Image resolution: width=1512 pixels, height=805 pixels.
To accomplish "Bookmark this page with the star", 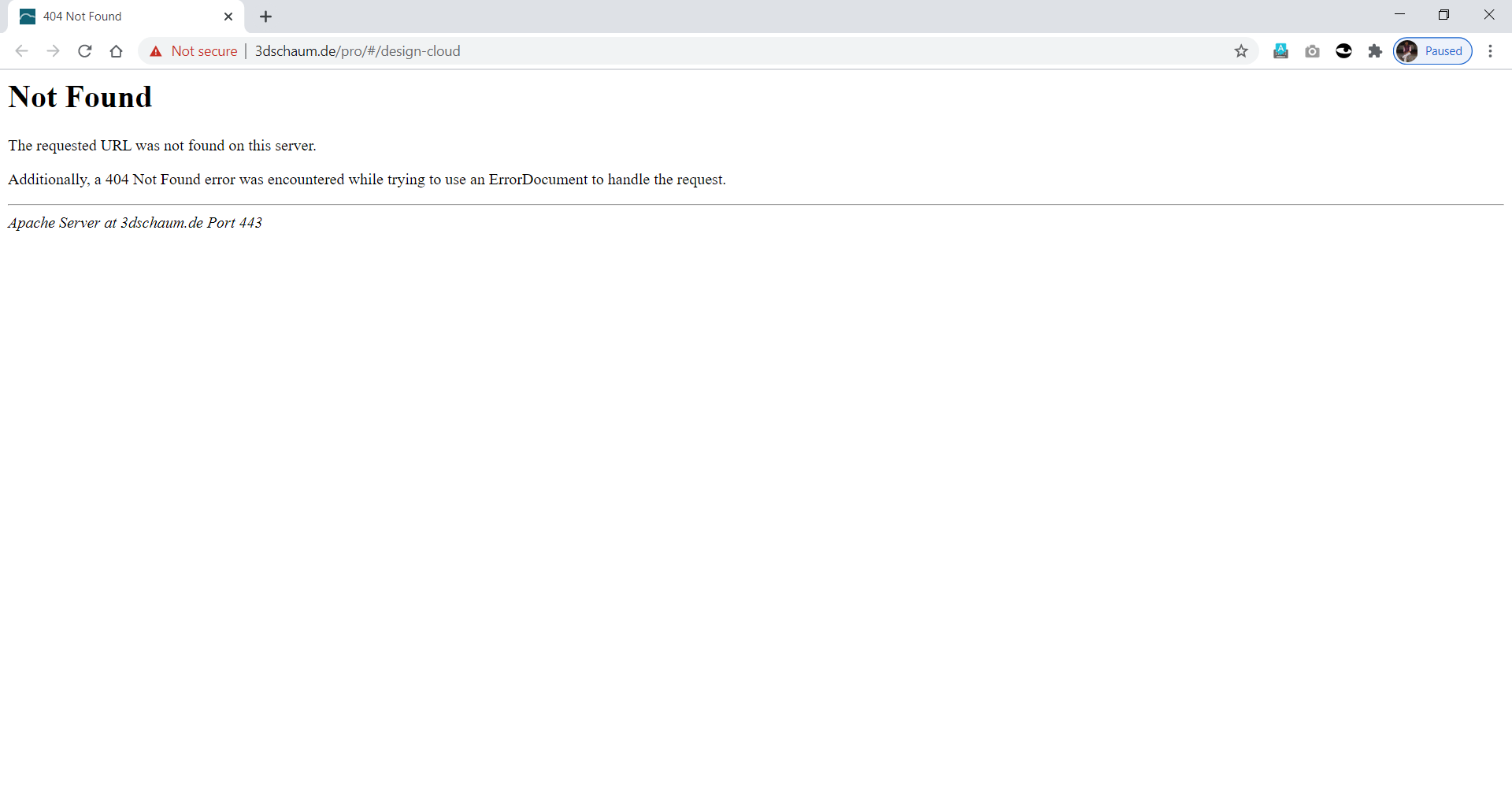I will pyautogui.click(x=1241, y=51).
